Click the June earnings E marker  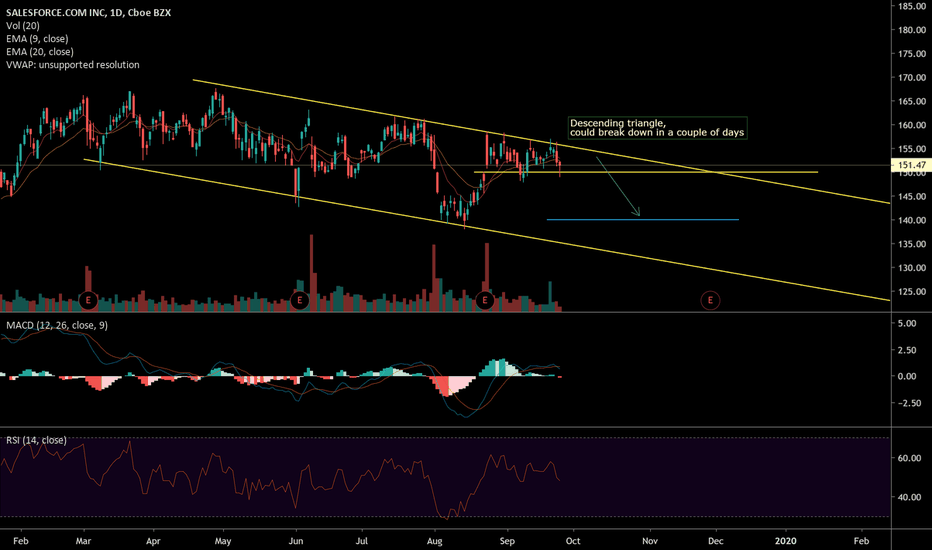click(300, 300)
